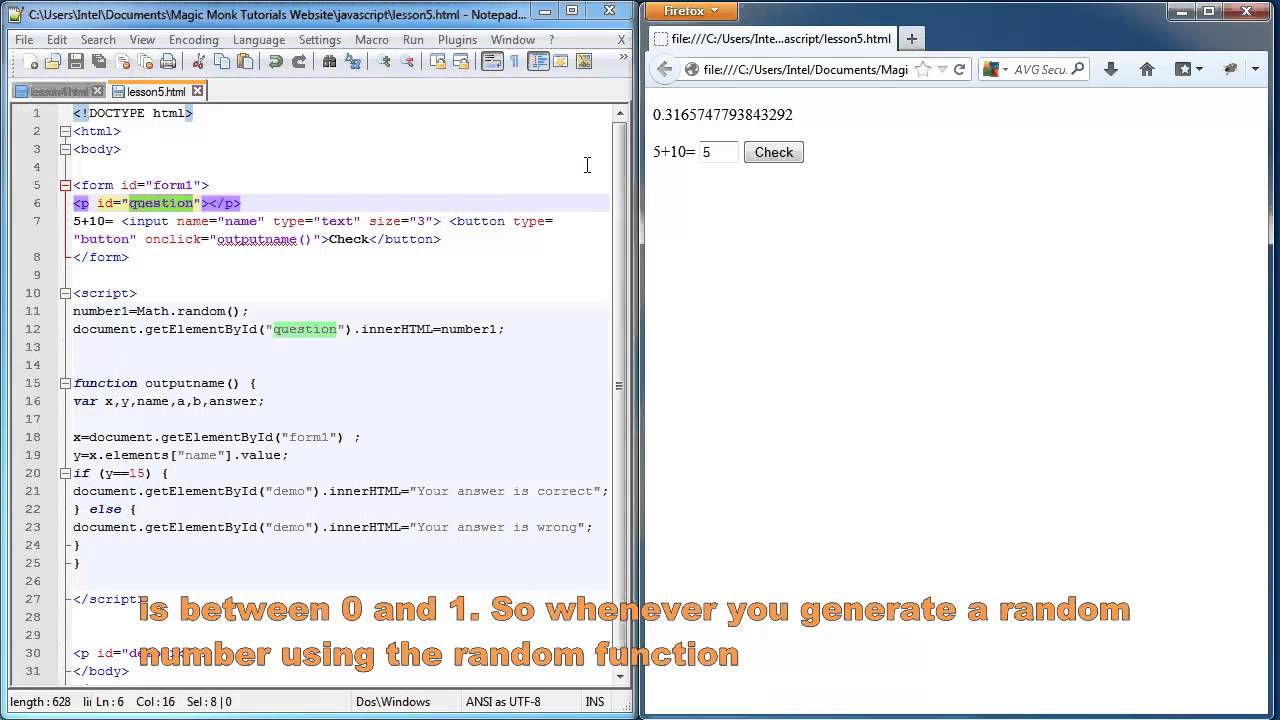
Task: Click editor scrollbar down arrow
Action: (619, 676)
